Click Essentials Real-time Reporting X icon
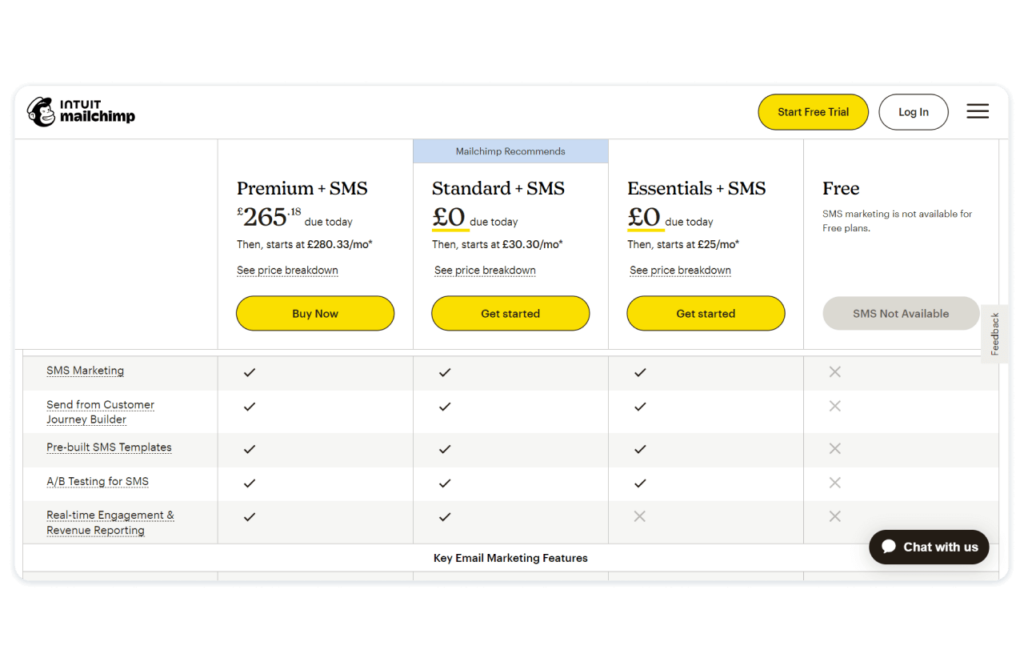Screen dimensions: 1024x666 pyautogui.click(x=640, y=516)
